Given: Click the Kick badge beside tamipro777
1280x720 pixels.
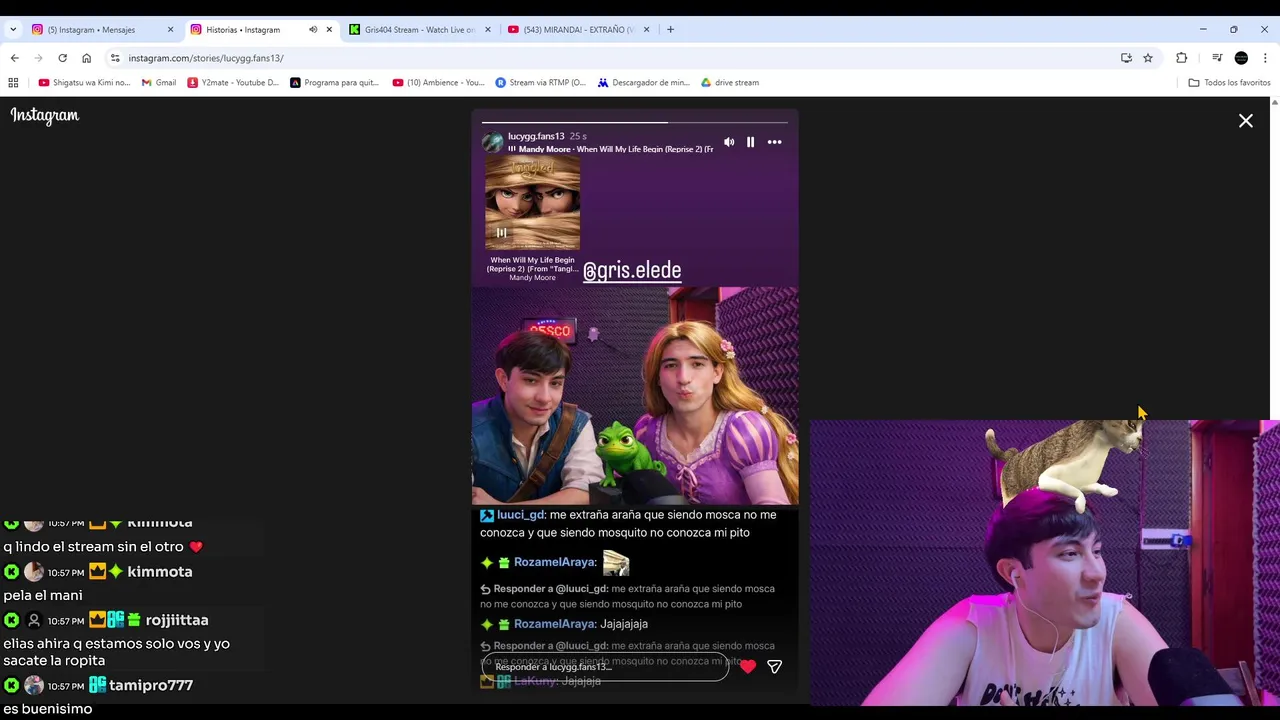Looking at the screenshot, I should coord(12,685).
